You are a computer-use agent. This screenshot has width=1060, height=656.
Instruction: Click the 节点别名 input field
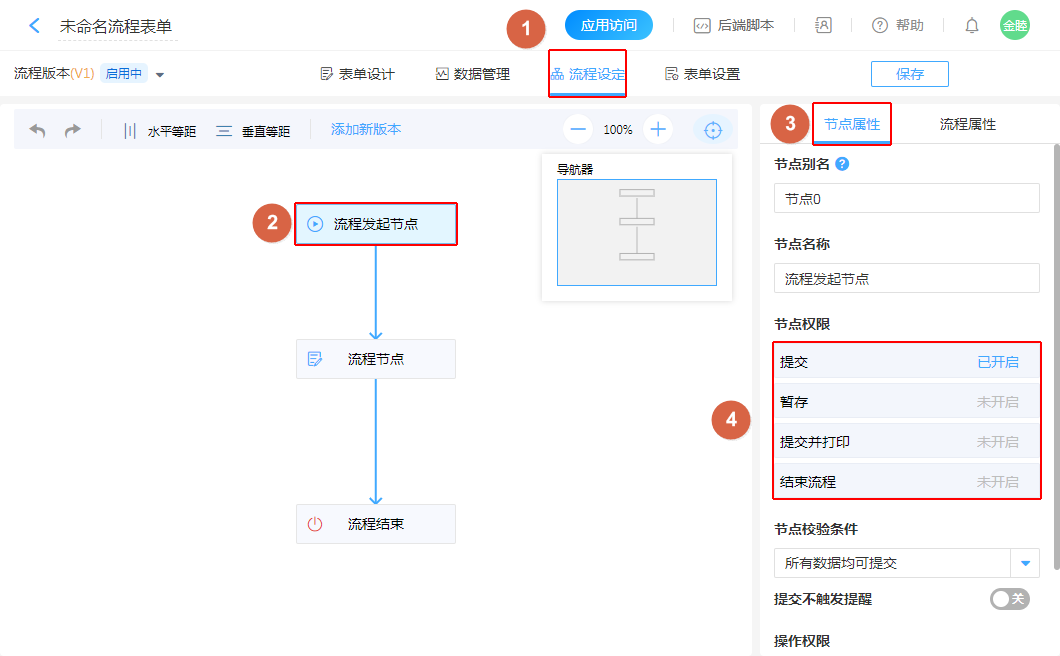906,199
